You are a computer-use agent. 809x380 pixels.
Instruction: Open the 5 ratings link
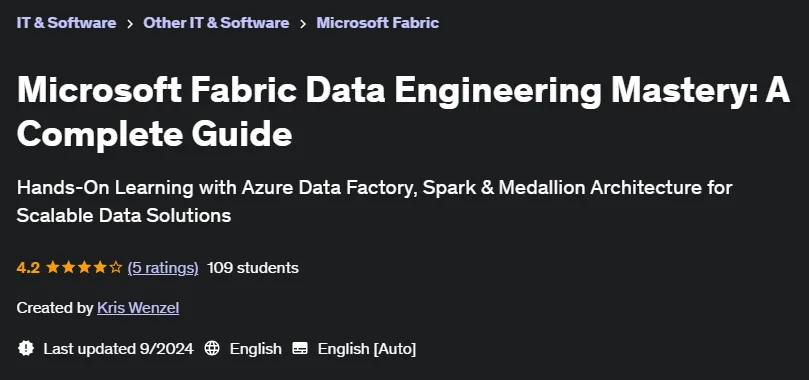pyautogui.click(x=163, y=268)
